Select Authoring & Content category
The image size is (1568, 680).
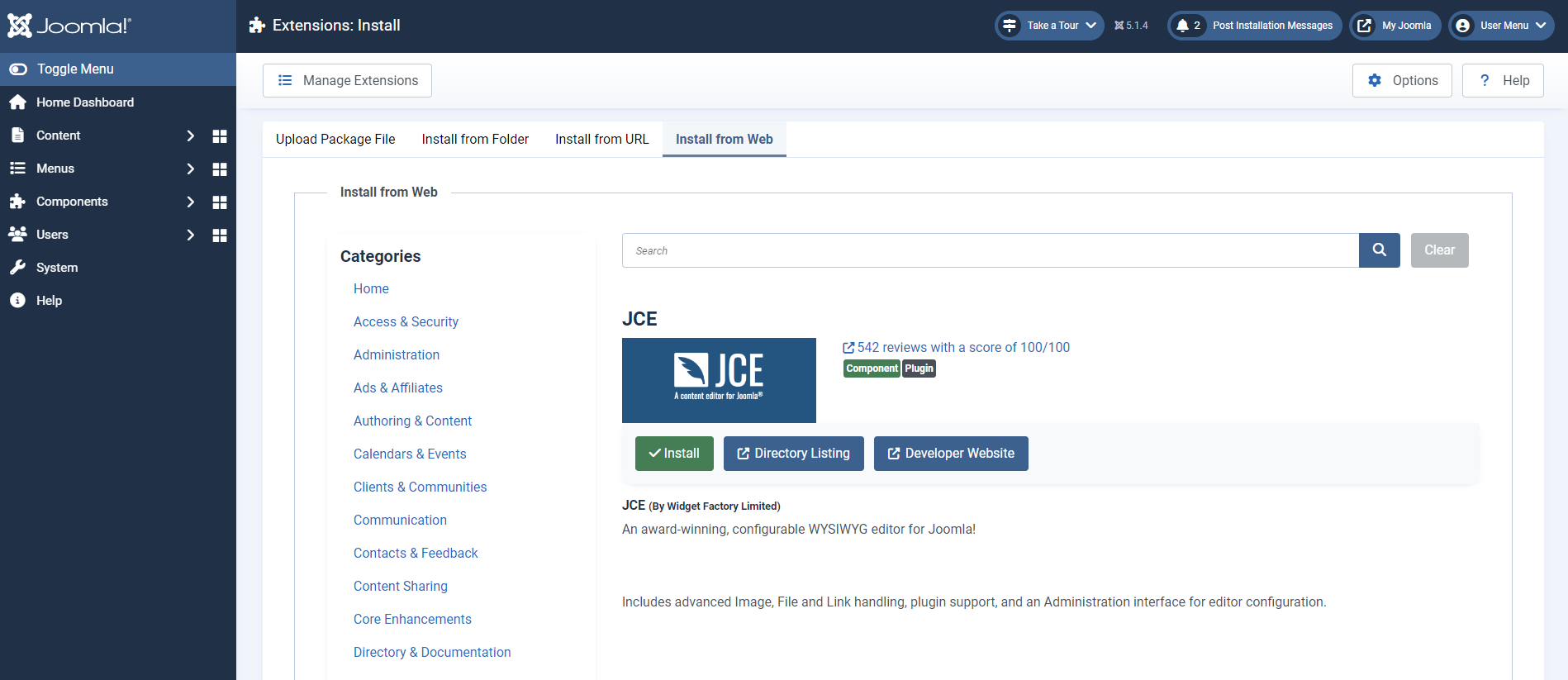pyautogui.click(x=412, y=421)
